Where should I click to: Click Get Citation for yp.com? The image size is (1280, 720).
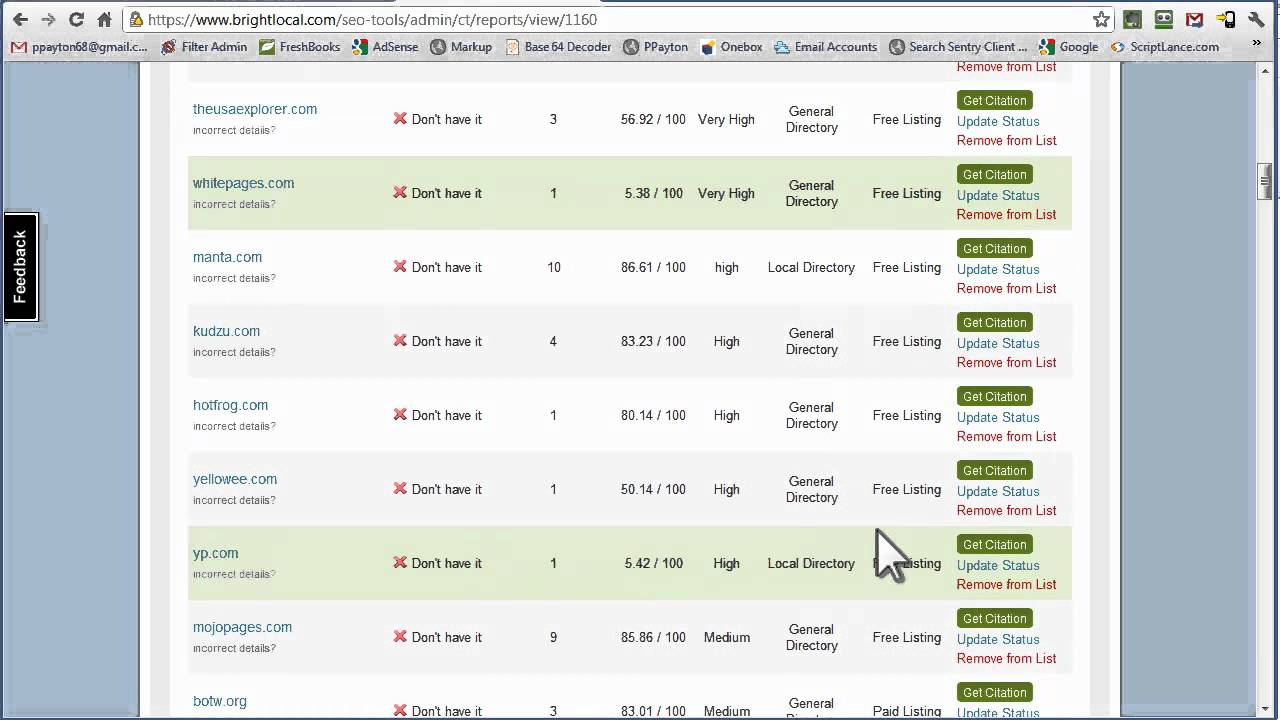click(994, 544)
